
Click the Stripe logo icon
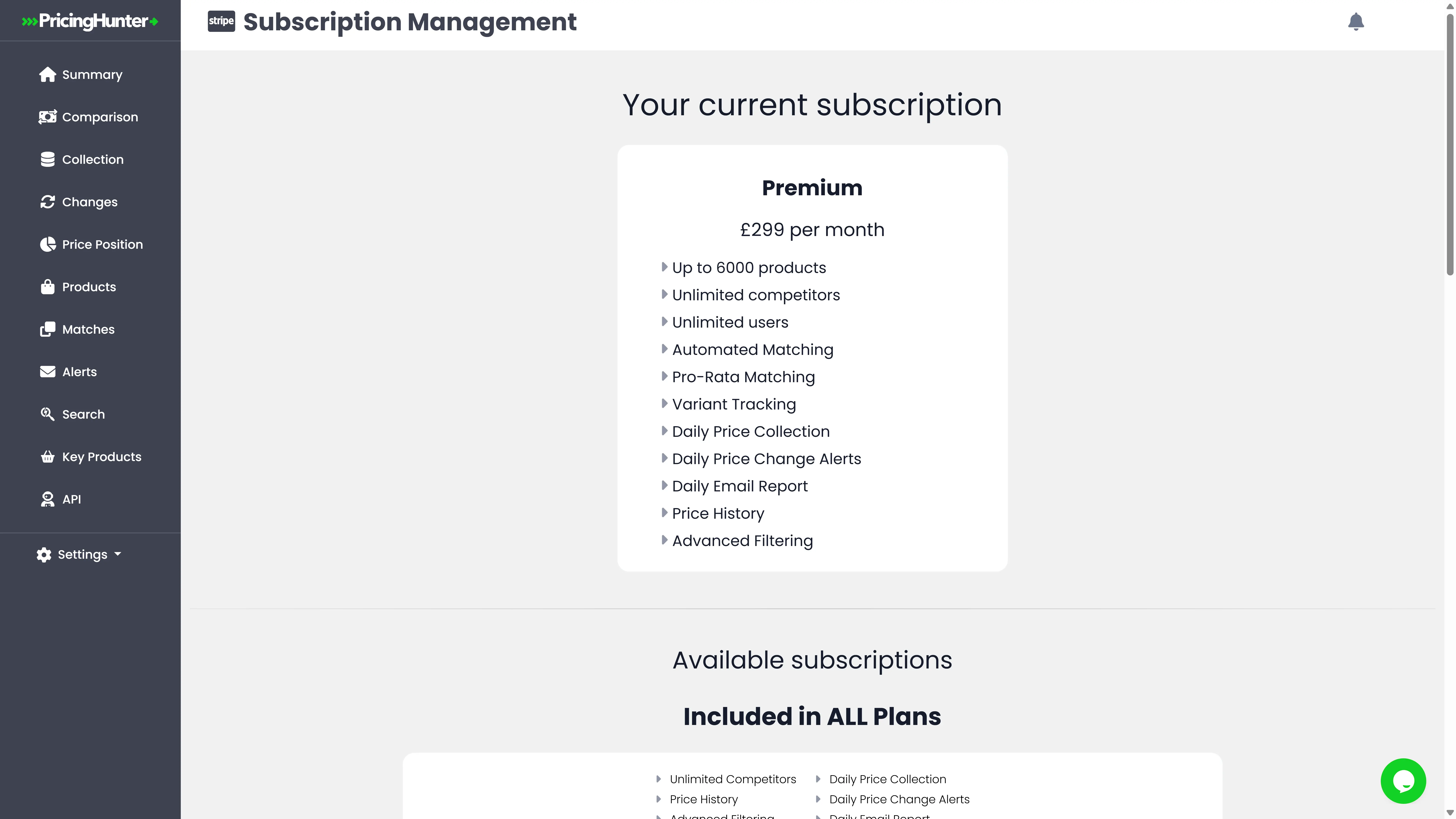[x=221, y=21]
